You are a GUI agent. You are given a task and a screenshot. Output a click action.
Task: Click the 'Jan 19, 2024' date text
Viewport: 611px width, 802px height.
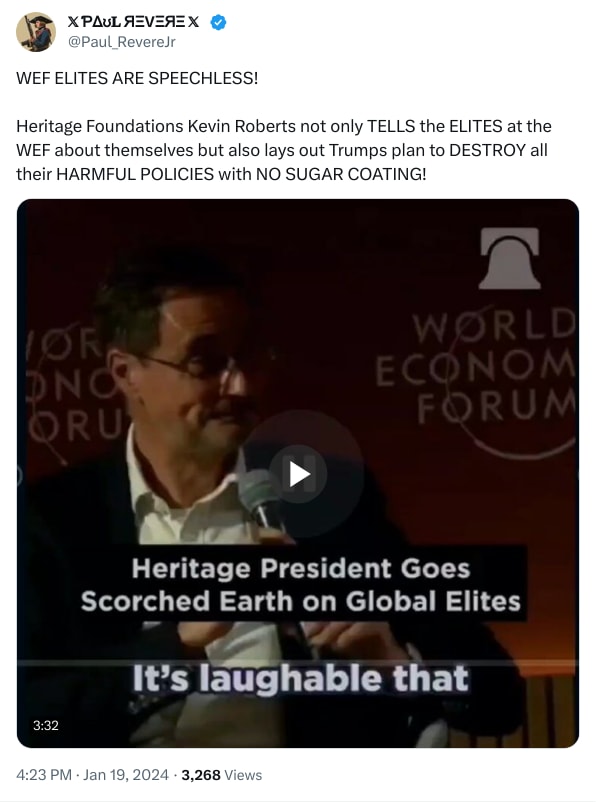click(126, 775)
